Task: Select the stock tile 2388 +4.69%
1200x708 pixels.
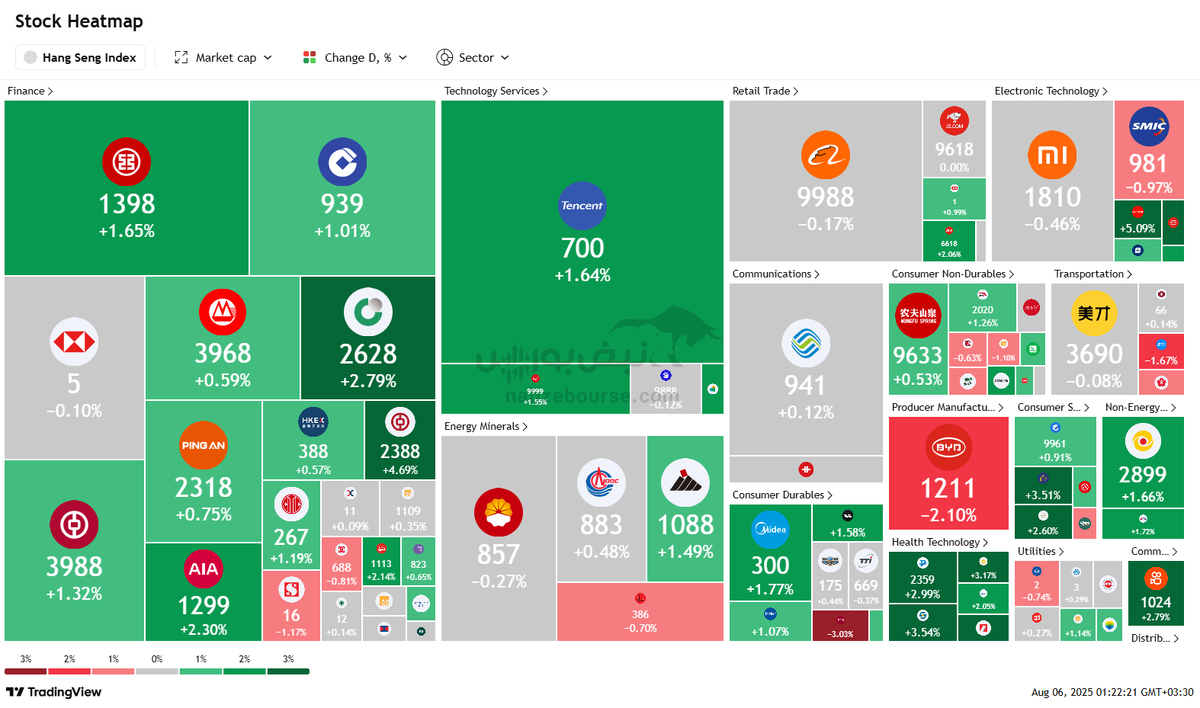Action: click(x=400, y=440)
